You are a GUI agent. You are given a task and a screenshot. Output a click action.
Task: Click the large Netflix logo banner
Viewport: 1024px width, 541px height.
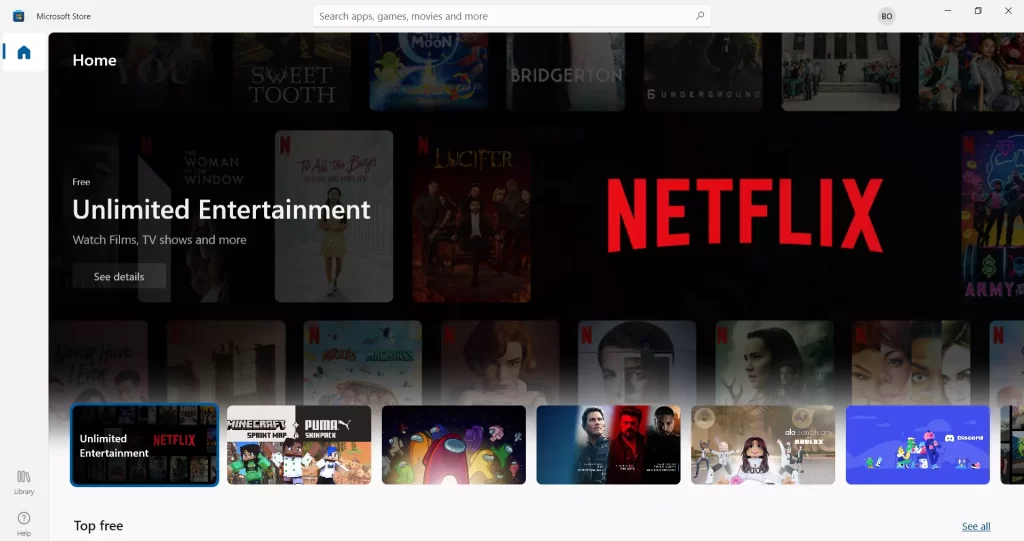[x=745, y=216]
